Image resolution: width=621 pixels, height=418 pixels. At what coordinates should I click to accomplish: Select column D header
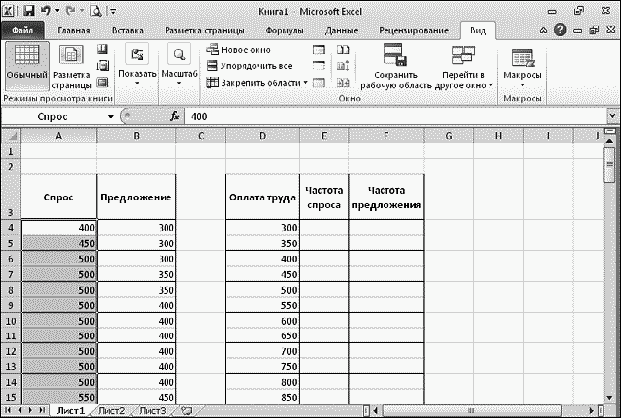click(x=262, y=135)
